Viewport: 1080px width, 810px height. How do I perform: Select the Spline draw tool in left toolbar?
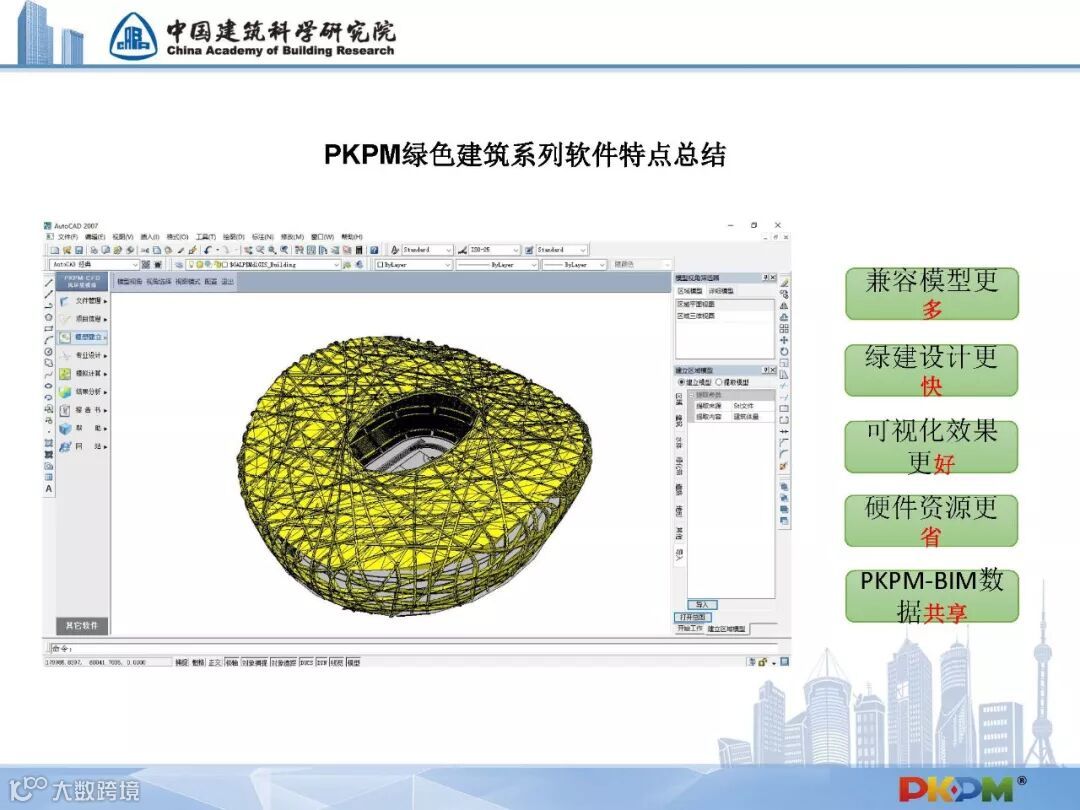click(x=48, y=375)
